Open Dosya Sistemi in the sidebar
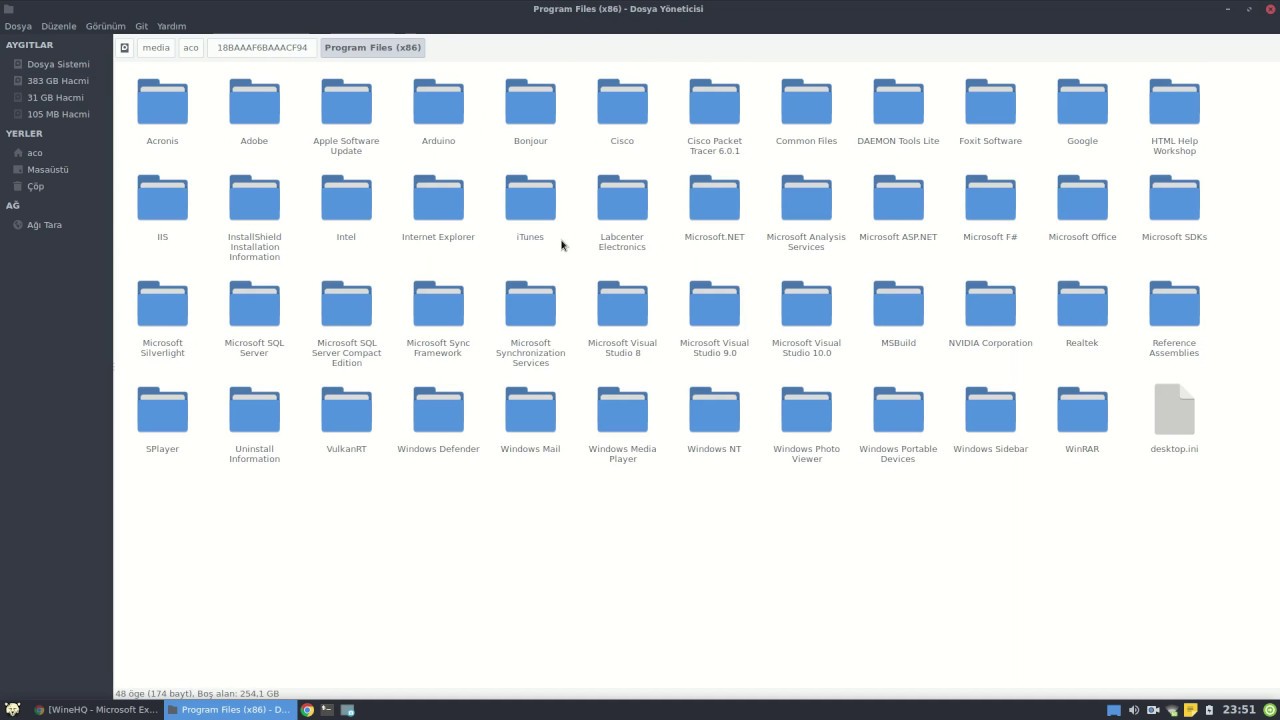1280x720 pixels. (57, 64)
